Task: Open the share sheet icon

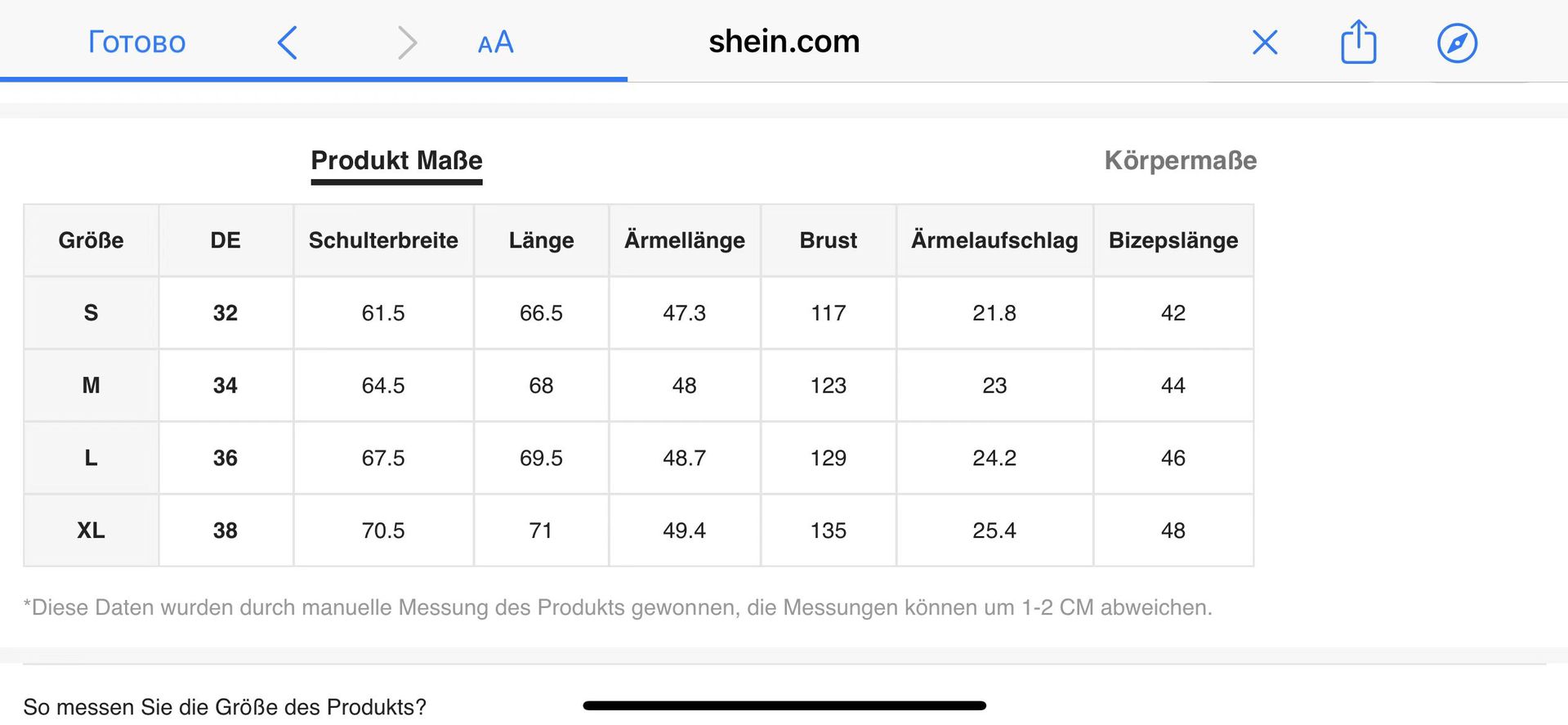Action: 1359,42
